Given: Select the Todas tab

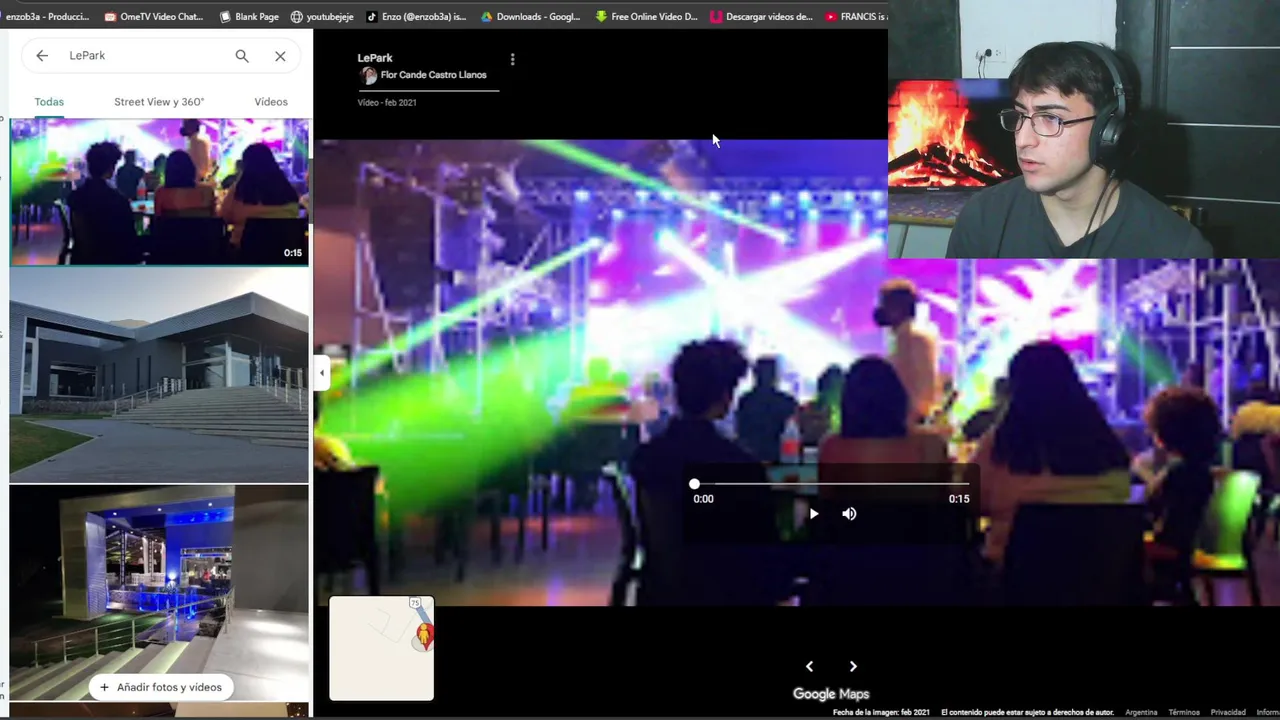Looking at the screenshot, I should [x=49, y=102].
